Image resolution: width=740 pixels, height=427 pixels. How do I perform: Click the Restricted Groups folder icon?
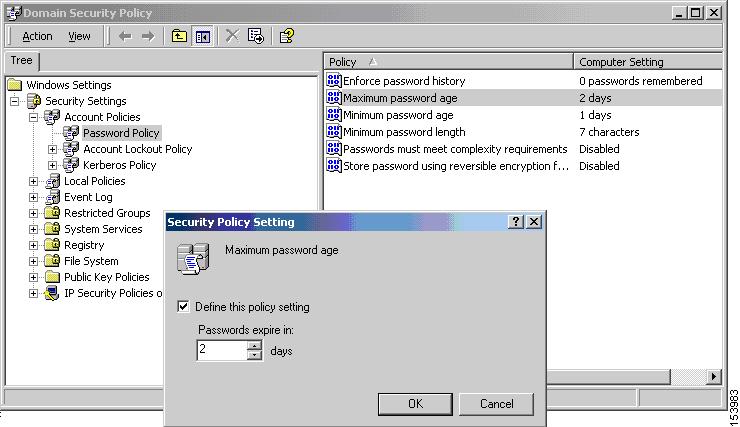(x=52, y=213)
